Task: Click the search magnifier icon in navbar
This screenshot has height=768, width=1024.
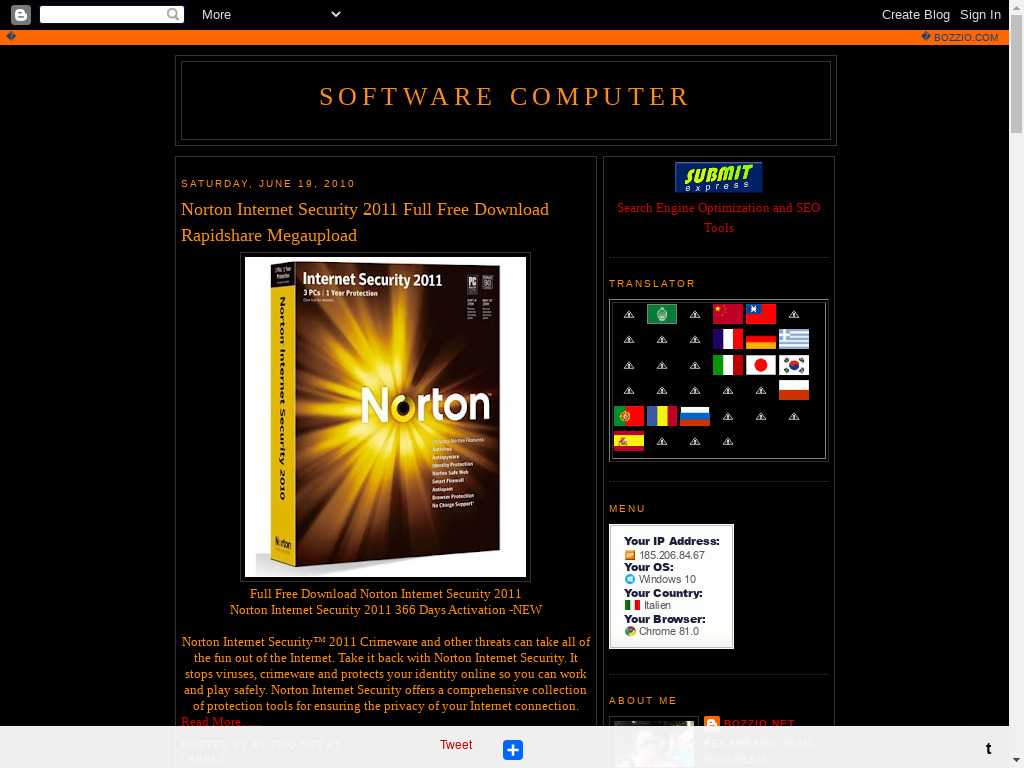Action: (x=172, y=14)
